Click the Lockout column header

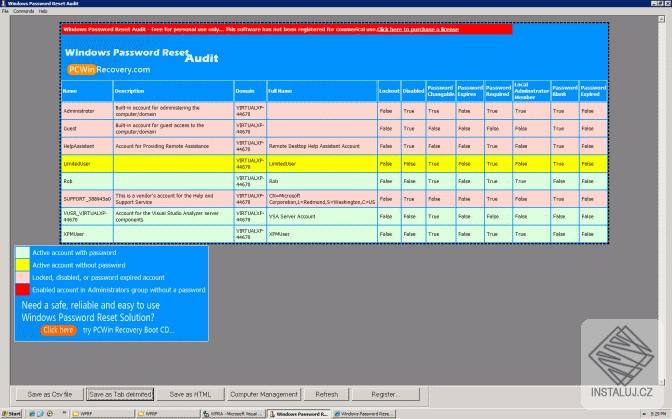point(389,91)
